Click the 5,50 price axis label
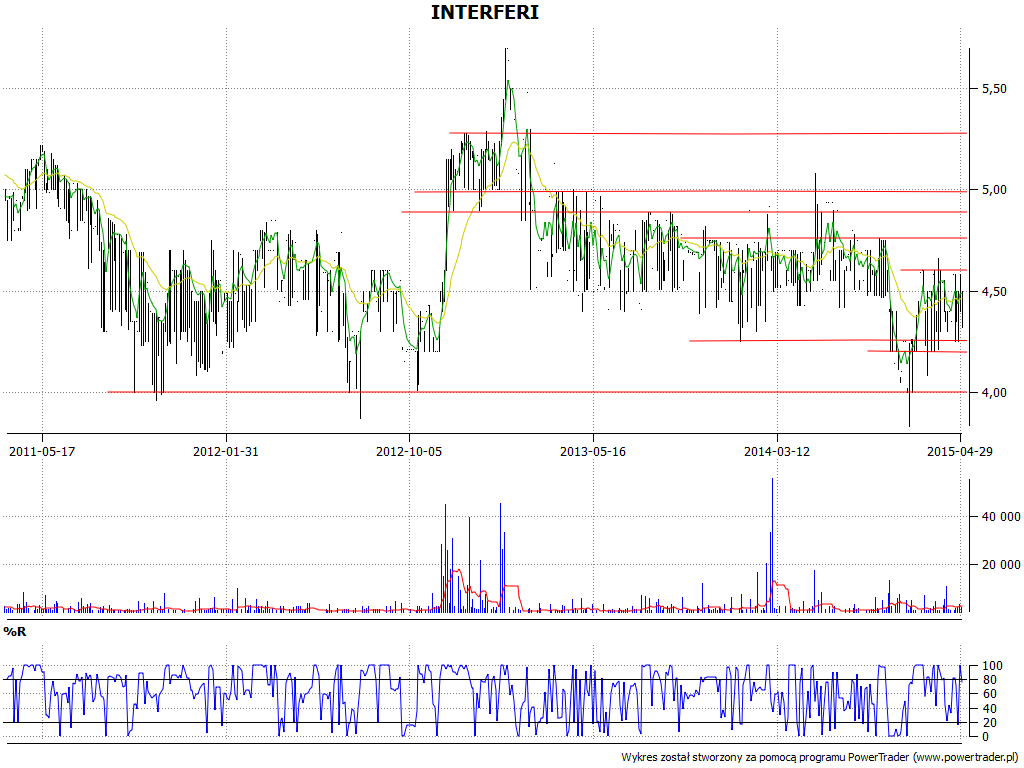 994,88
